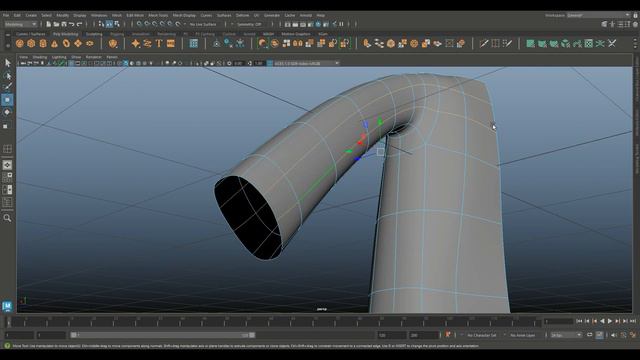
Task: Play the animation forward
Action: 610,321
